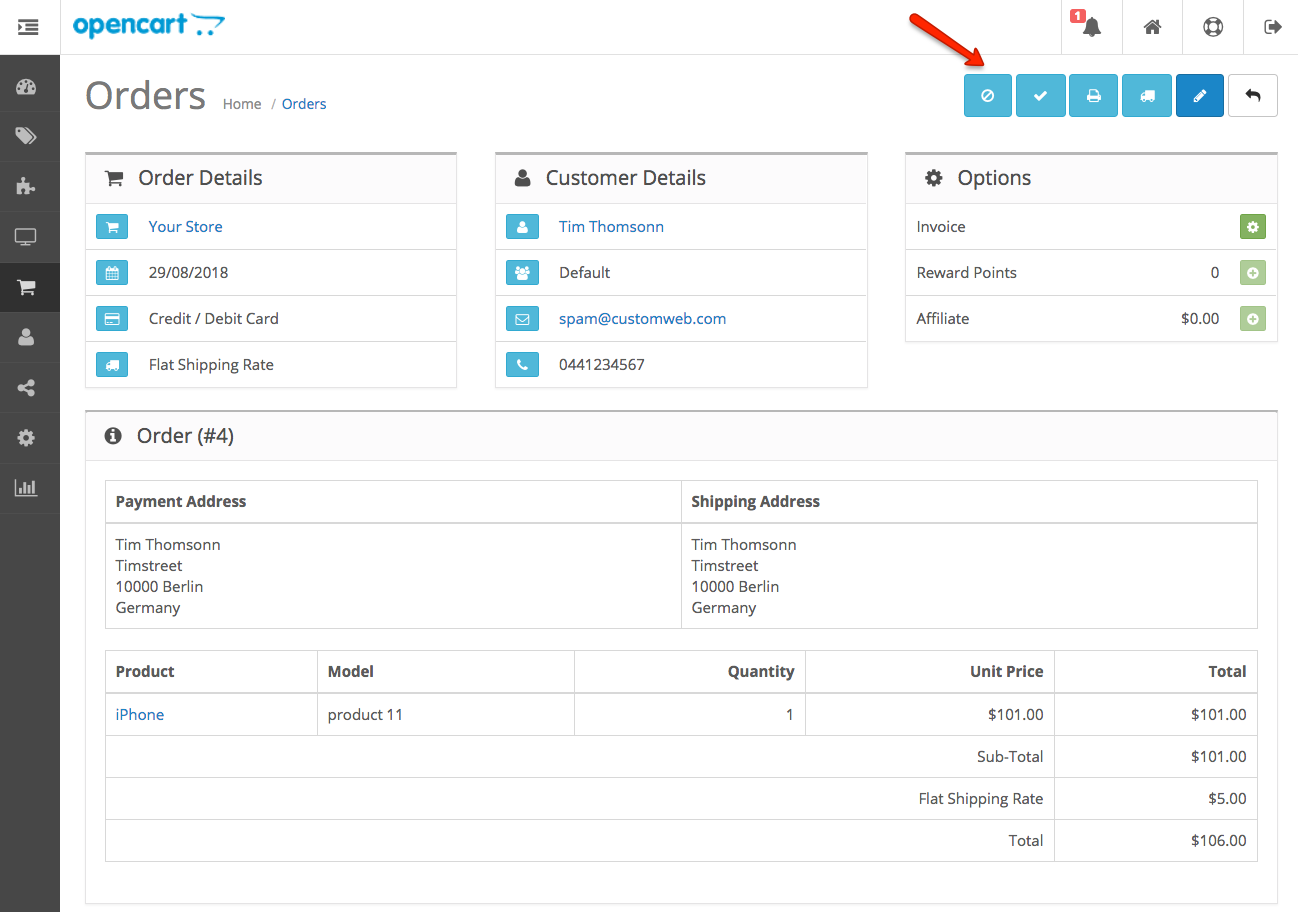The height and width of the screenshot is (912, 1298).
Task: Edit order with blue pencil button
Action: [1199, 96]
